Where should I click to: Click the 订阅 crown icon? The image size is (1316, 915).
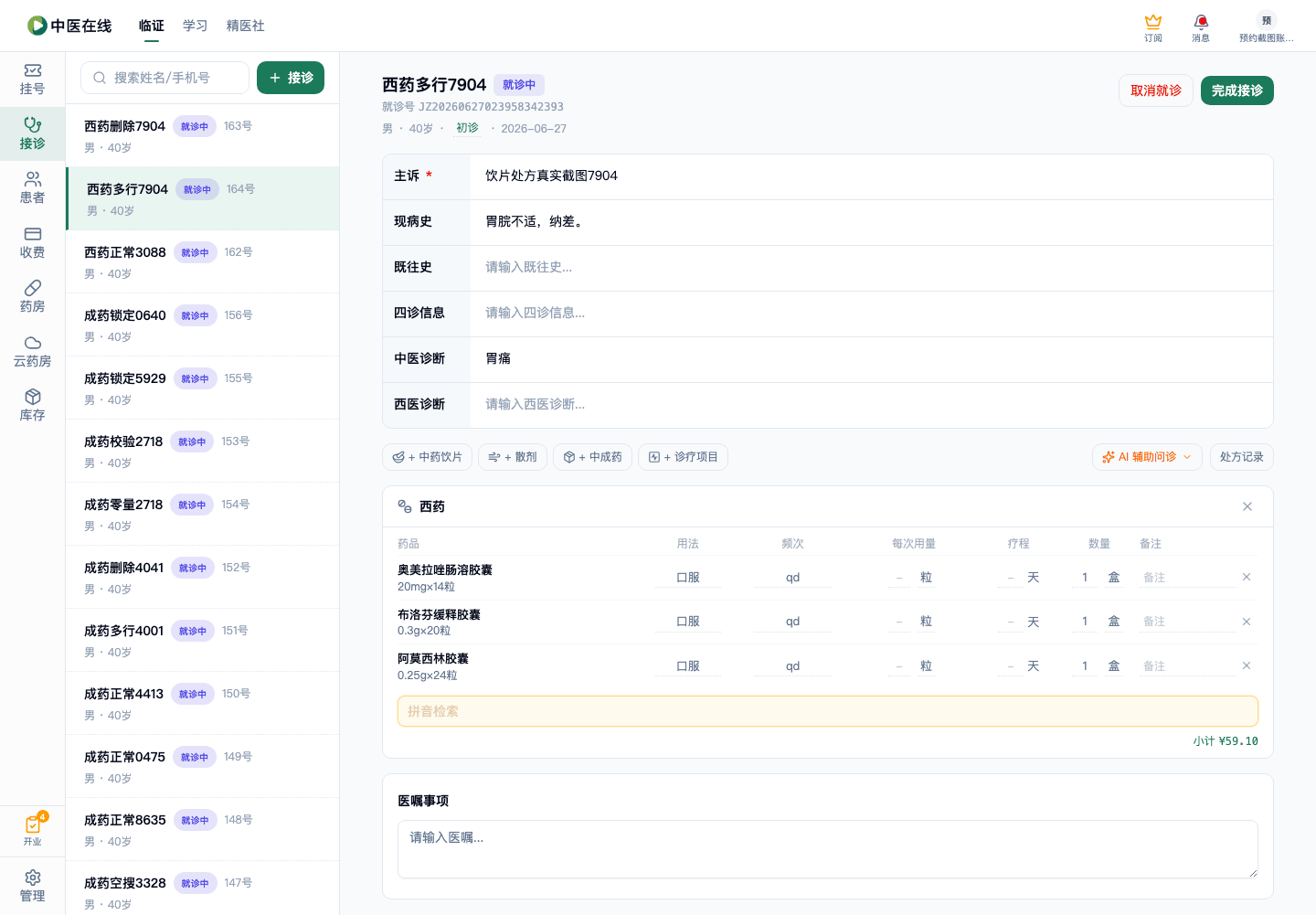click(1153, 27)
